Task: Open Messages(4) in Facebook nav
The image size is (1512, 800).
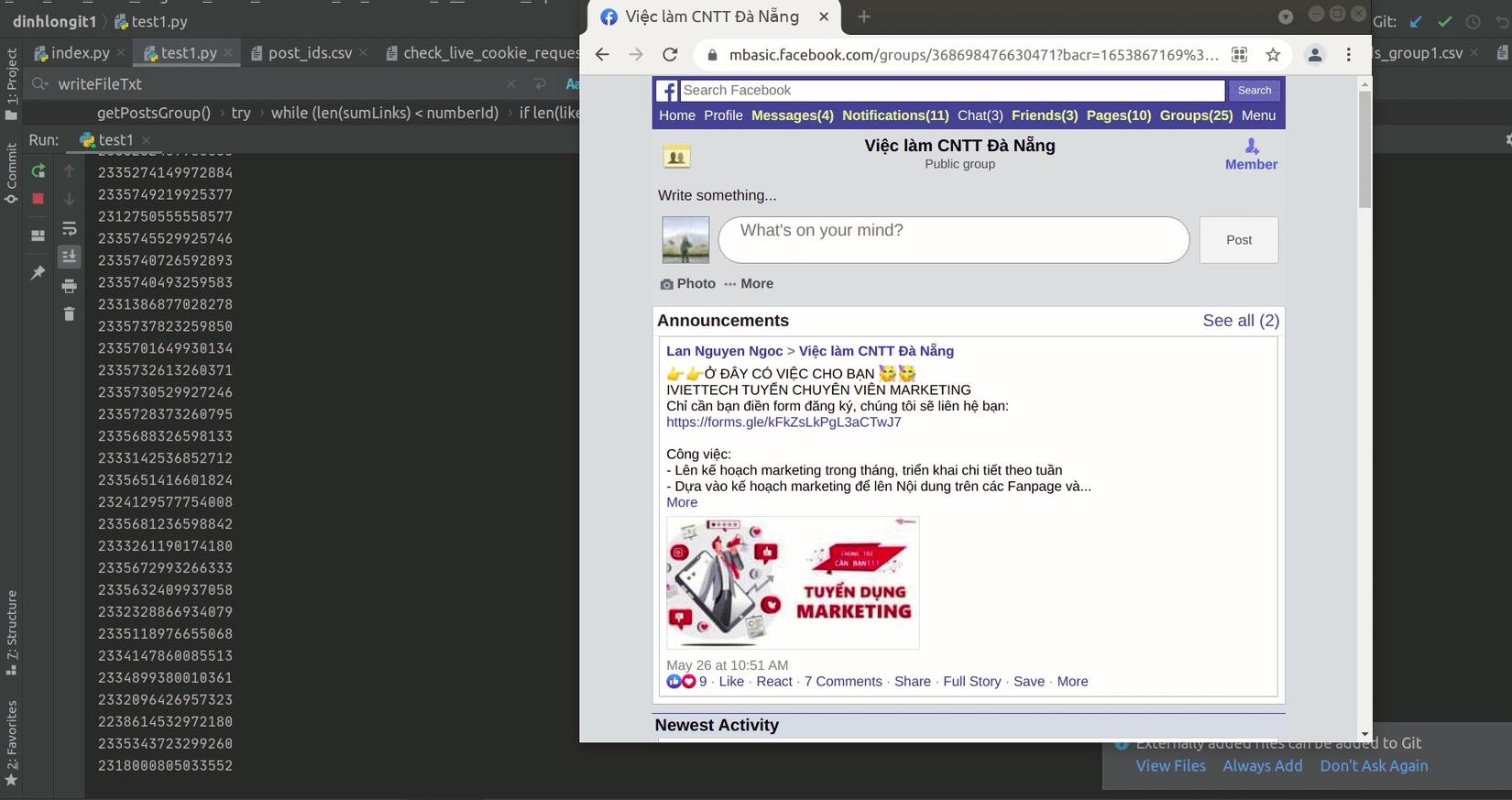Action: (x=793, y=115)
